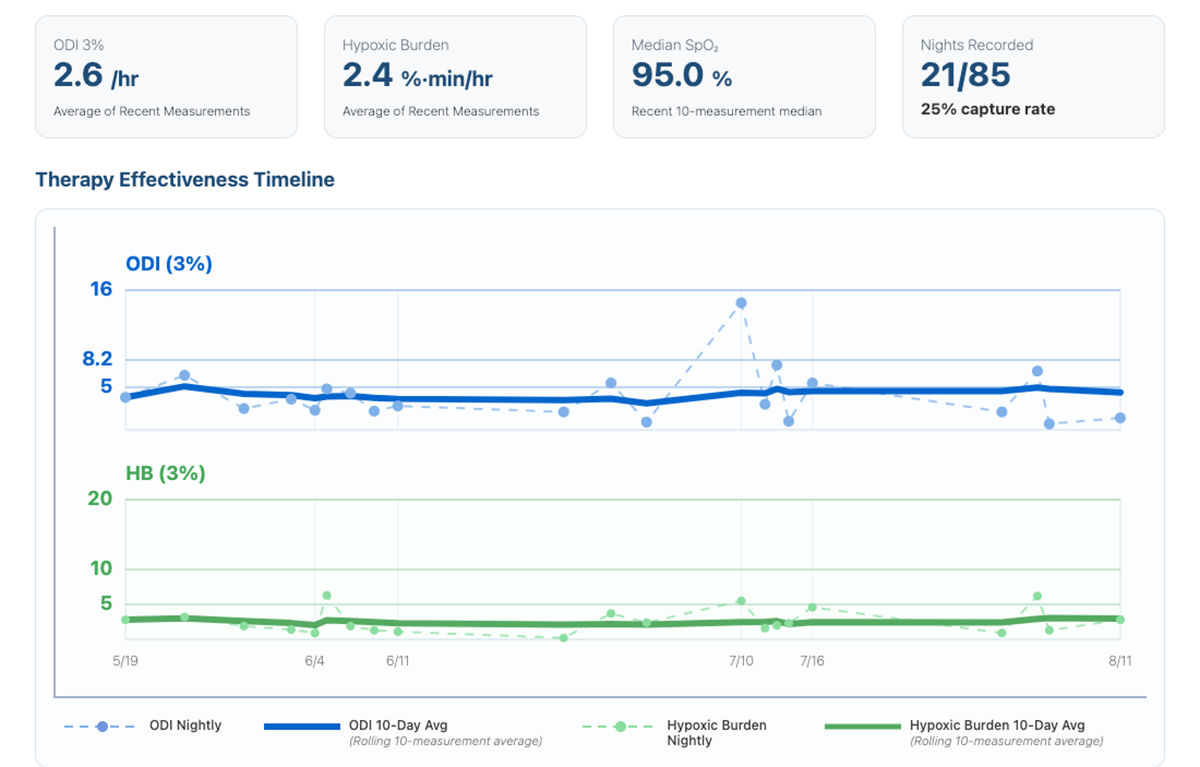Click the first ODI nightly point at 5/19

[x=125, y=397]
